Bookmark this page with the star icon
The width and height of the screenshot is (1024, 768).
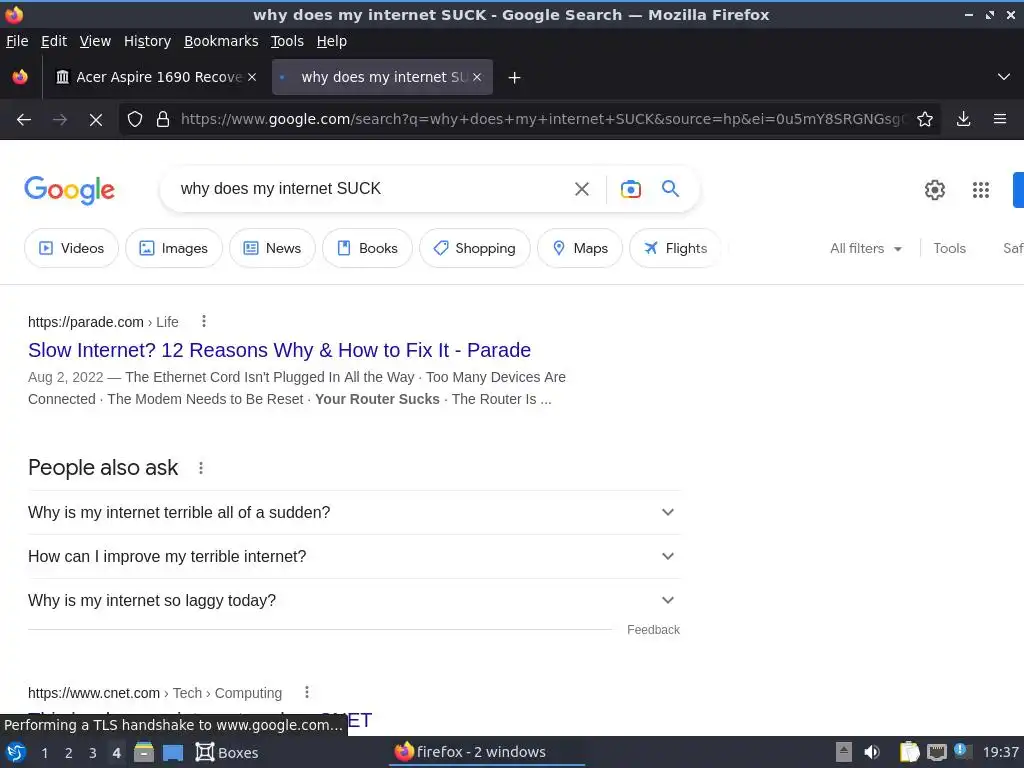point(925,120)
